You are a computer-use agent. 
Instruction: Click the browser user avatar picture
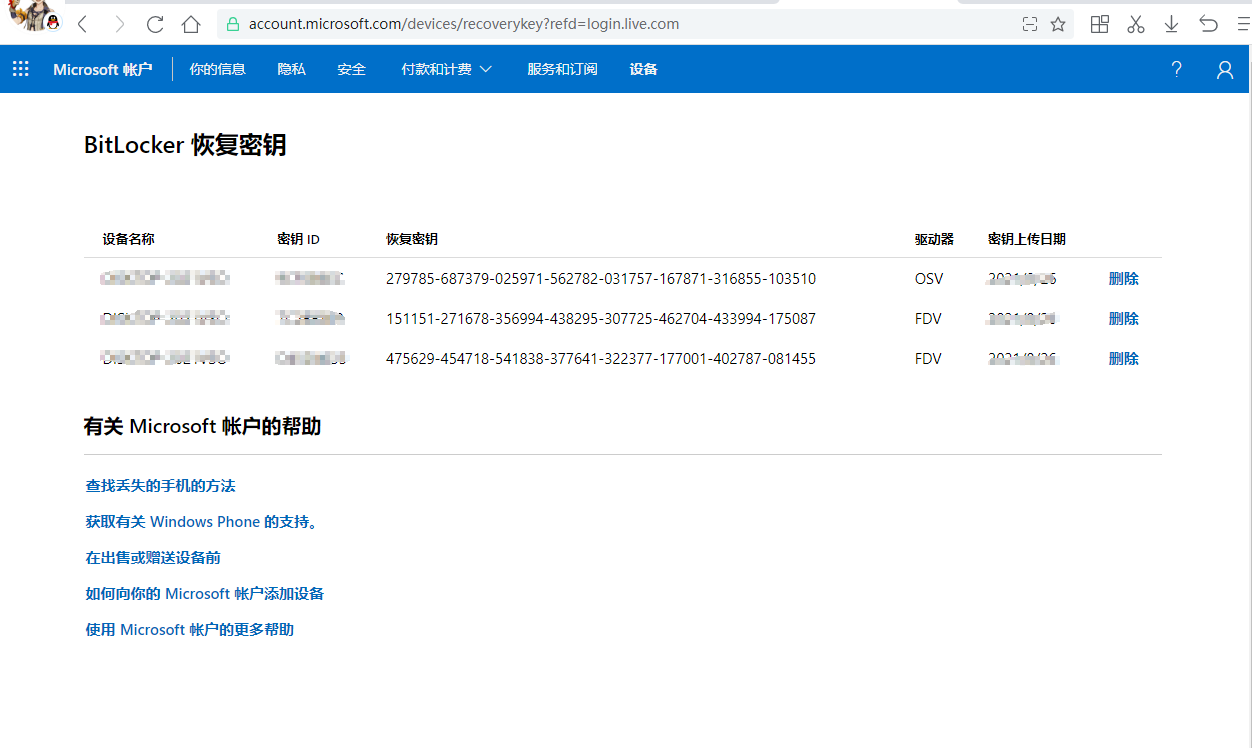[34, 17]
